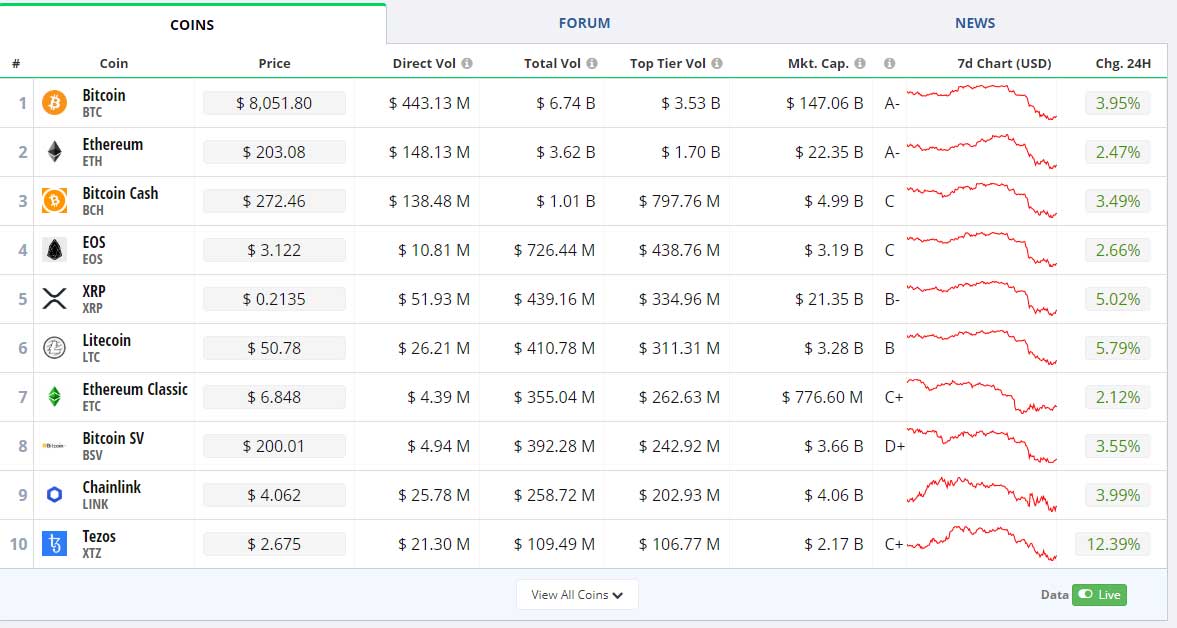The image size is (1177, 628).
Task: Sort by Chg. 24H column header
Action: click(1123, 64)
